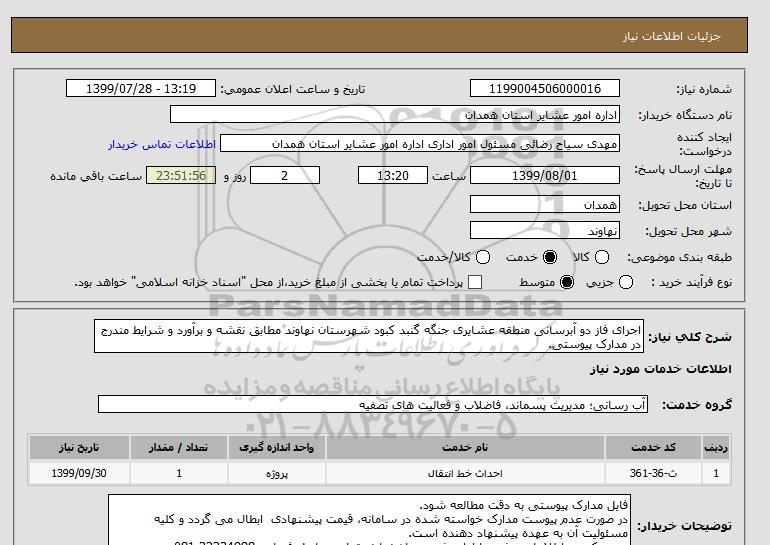Screen dimensions: 770x545
Task: Click the deadline date field 1399/08/01
Action: click(545, 176)
